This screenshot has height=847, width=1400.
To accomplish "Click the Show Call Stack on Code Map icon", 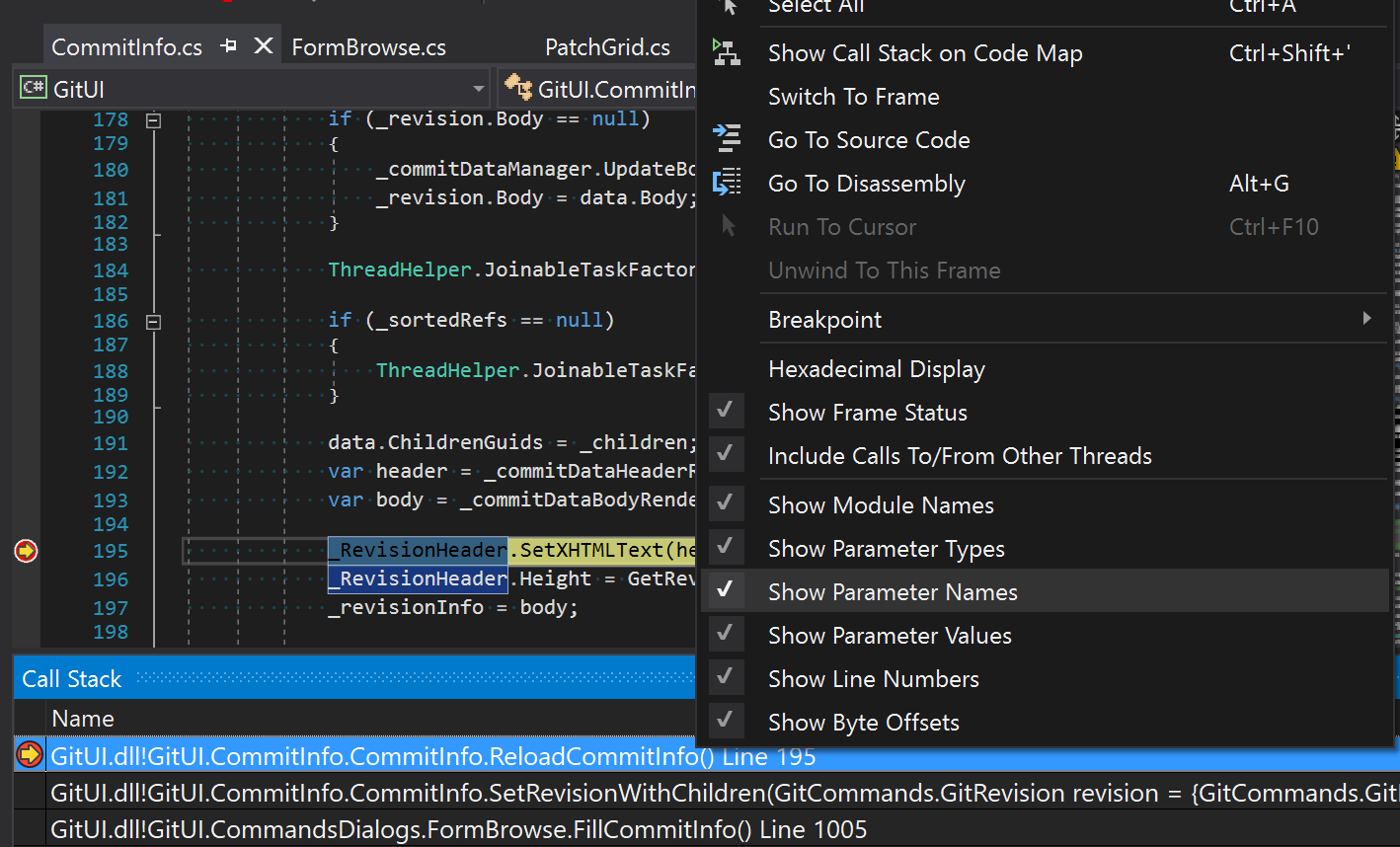I will 728,53.
